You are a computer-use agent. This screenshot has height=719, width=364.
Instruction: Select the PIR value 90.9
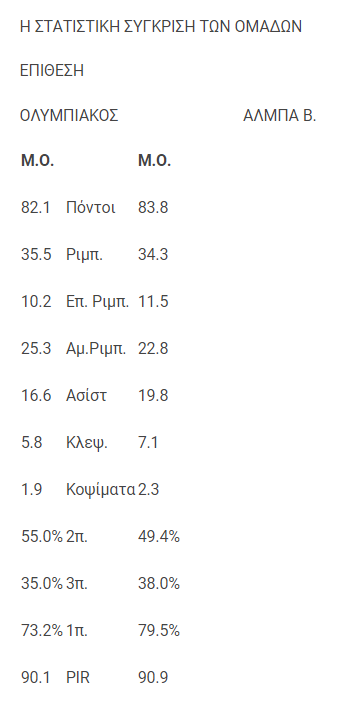click(x=153, y=677)
